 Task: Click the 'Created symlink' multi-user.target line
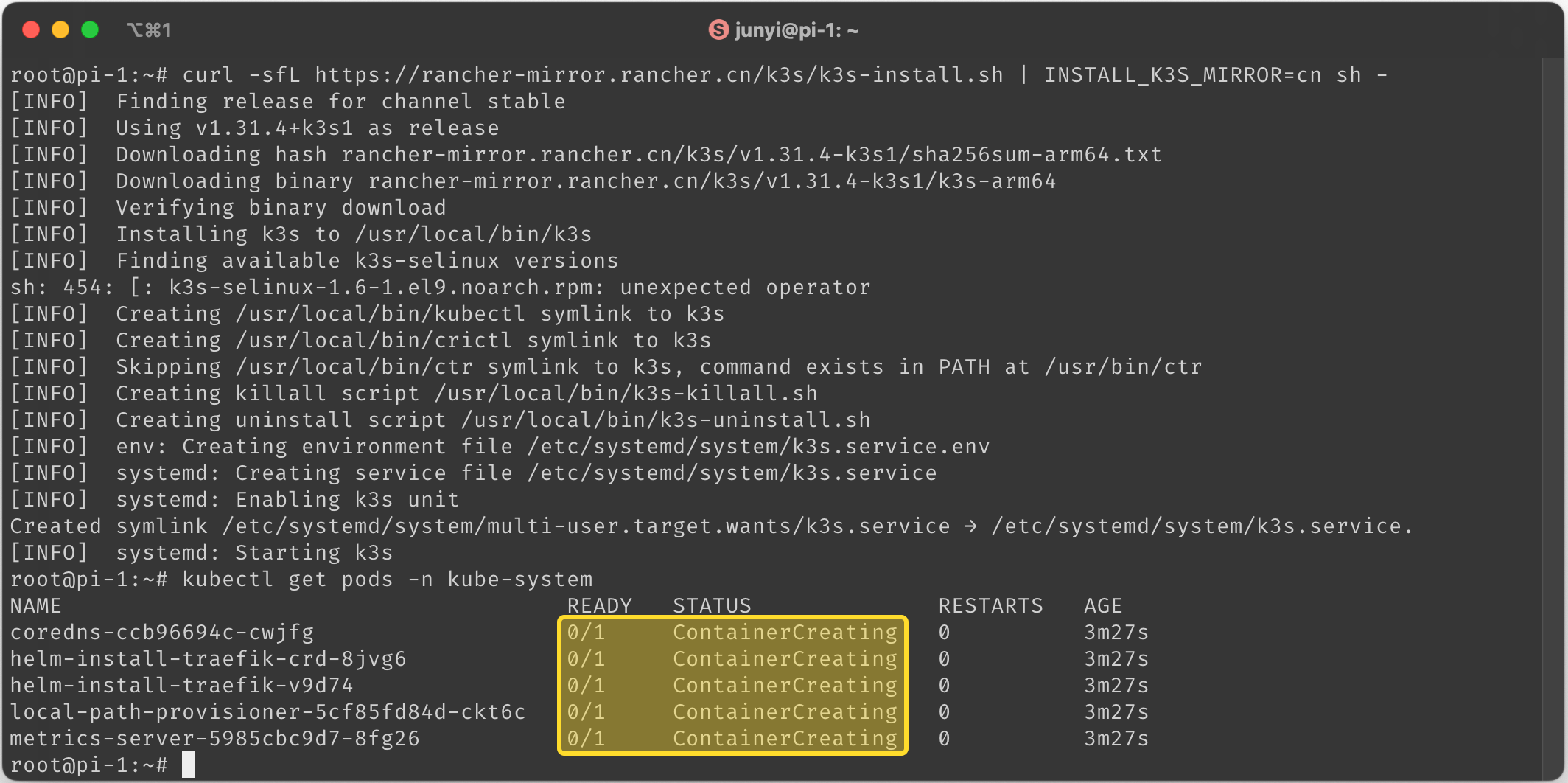click(x=712, y=526)
